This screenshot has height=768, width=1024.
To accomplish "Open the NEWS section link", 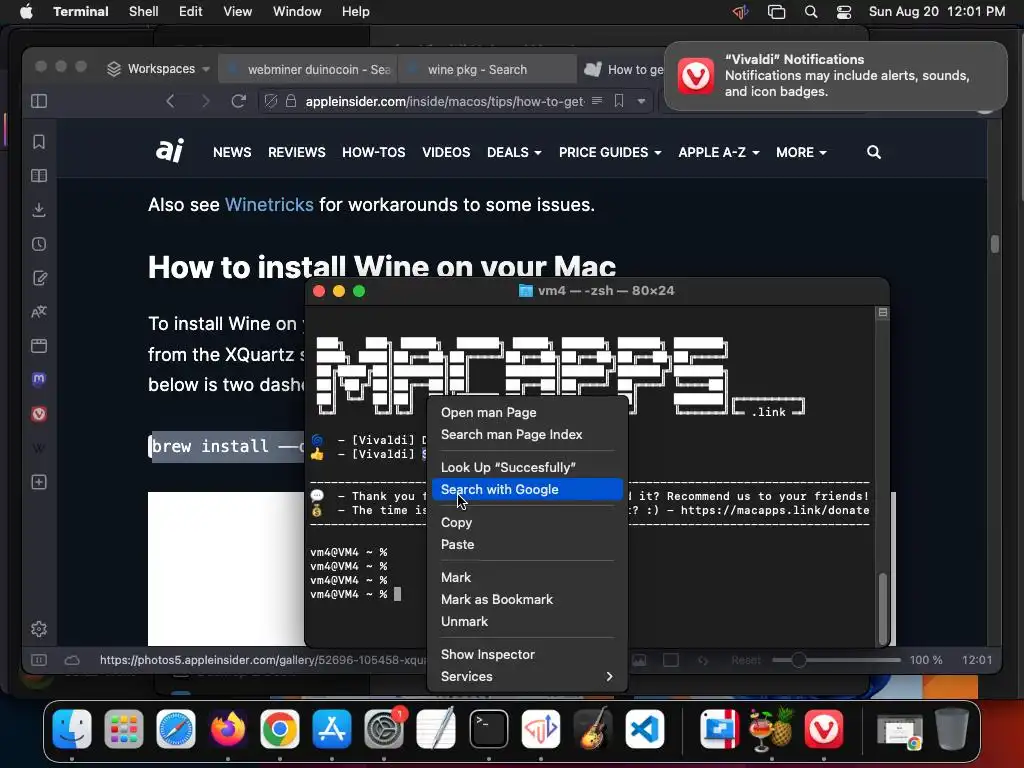I will point(232,152).
